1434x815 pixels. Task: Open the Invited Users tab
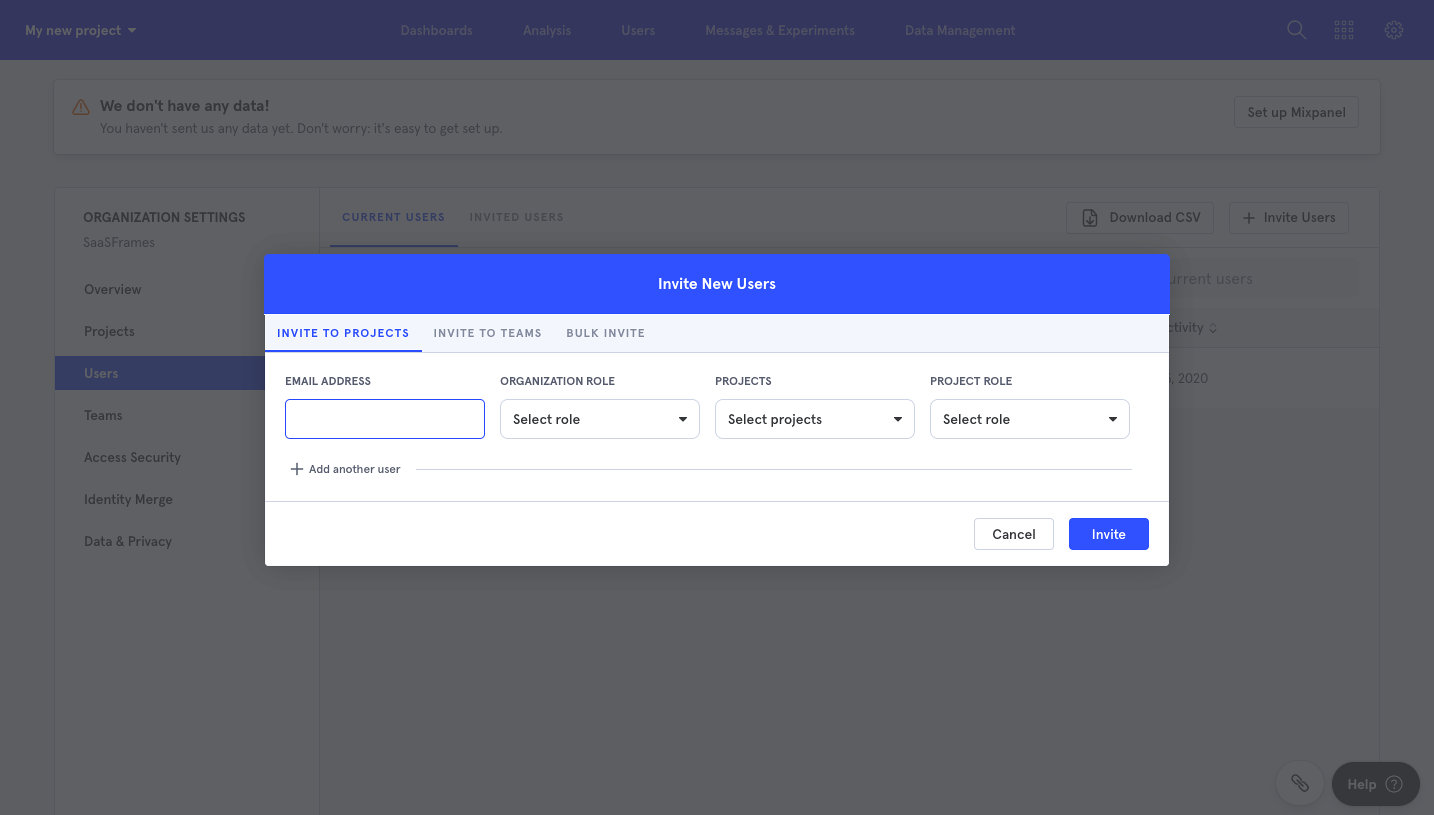pyautogui.click(x=516, y=217)
